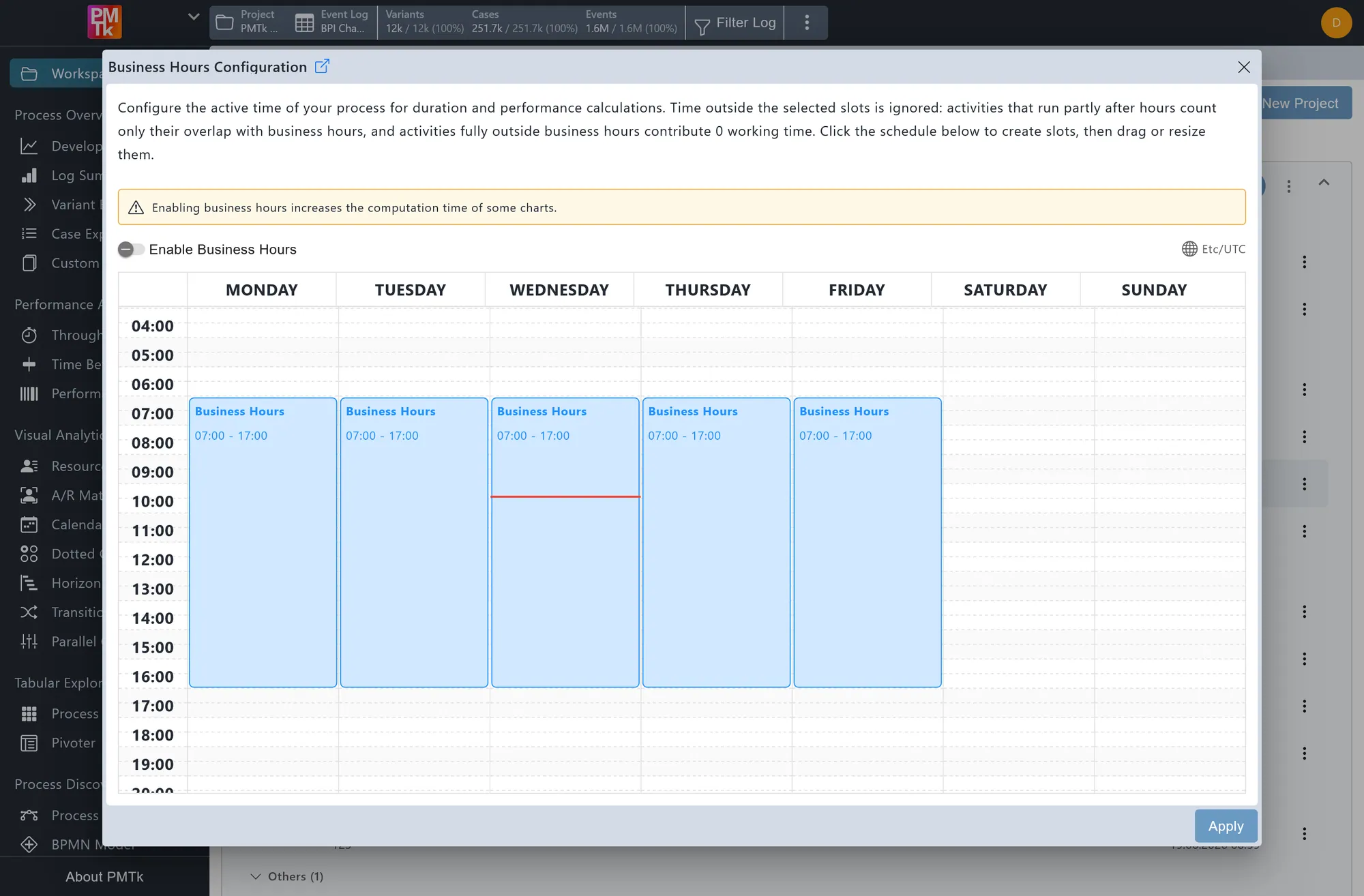Viewport: 1364px width, 896px height.
Task: Select the Wednesday Business Hours slot
Action: 565,542
